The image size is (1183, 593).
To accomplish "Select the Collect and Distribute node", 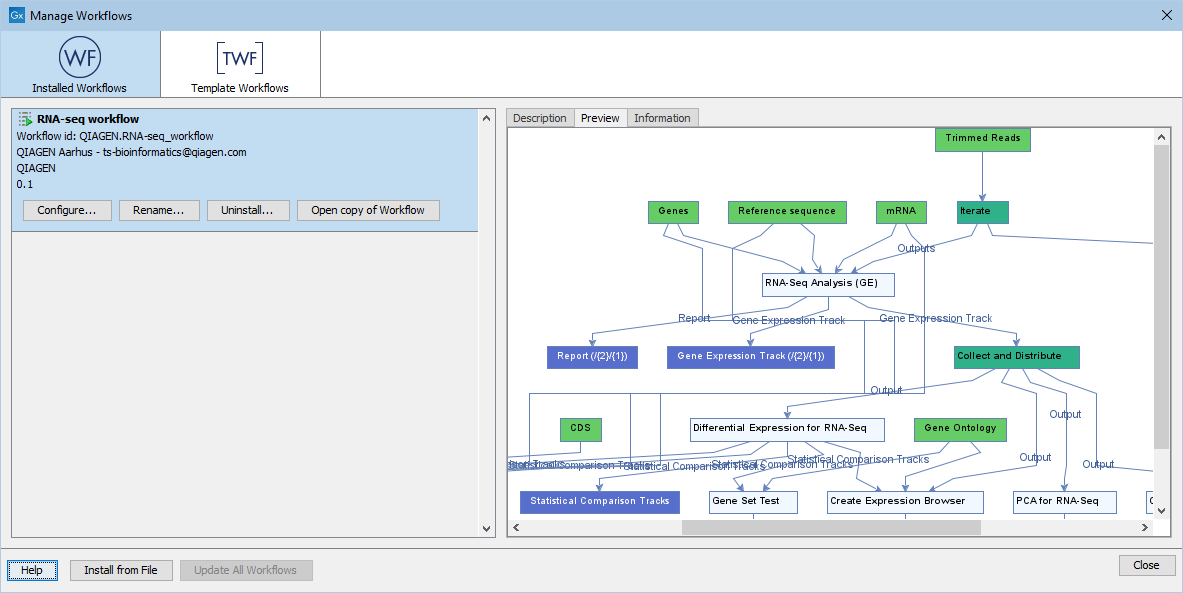I will tap(1016, 357).
